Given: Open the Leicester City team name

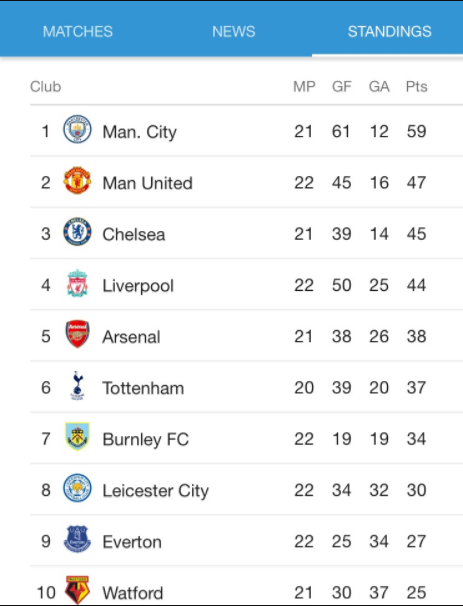Looking at the screenshot, I should [155, 491].
